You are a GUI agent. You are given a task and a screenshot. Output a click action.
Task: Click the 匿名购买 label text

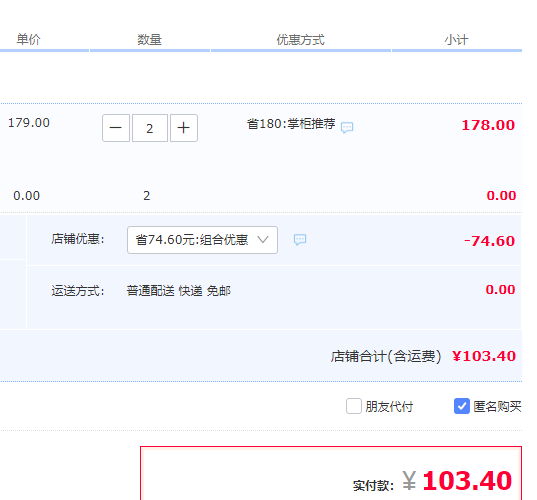click(x=497, y=407)
